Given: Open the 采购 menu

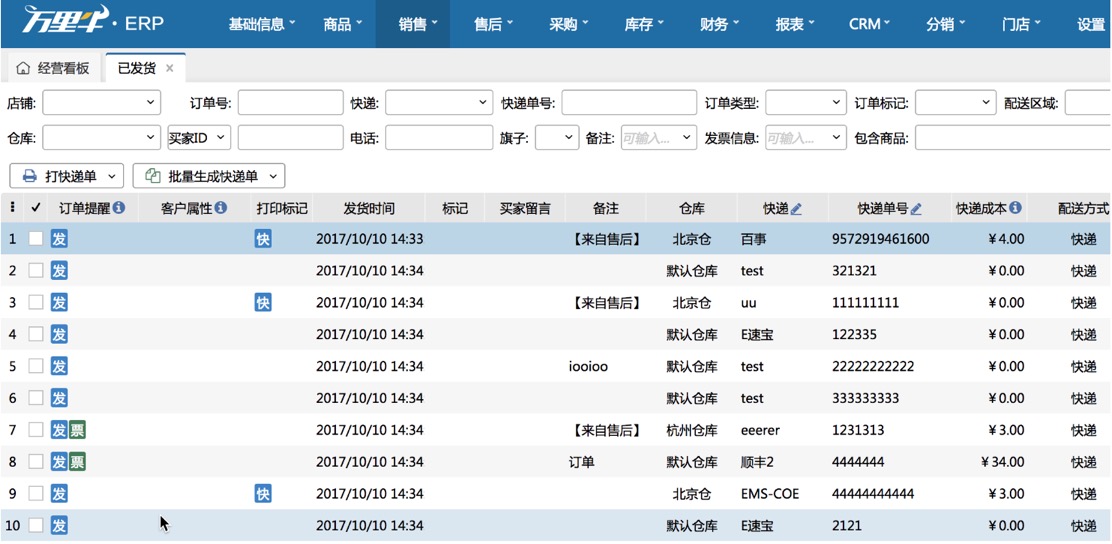Looking at the screenshot, I should [569, 24].
